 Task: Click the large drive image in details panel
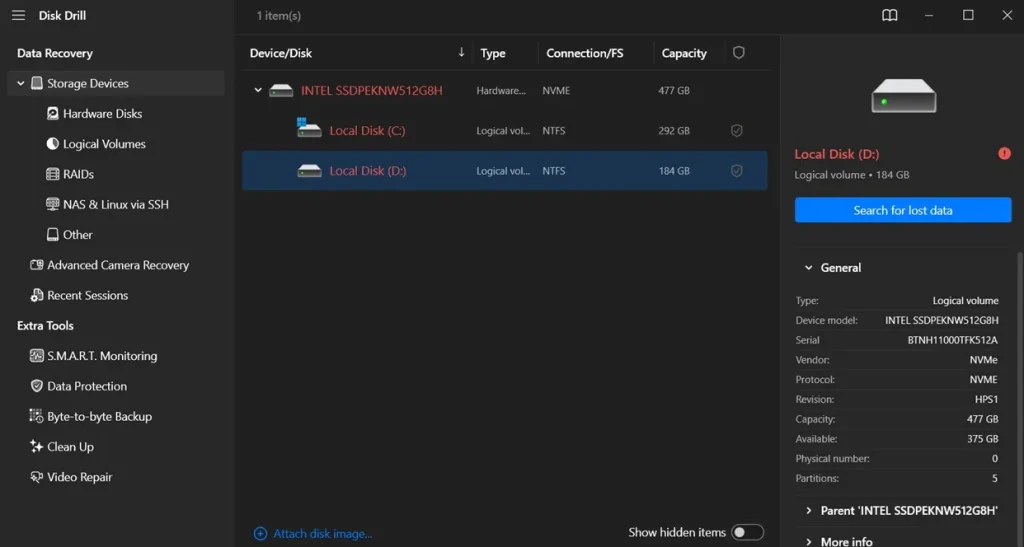(x=903, y=95)
